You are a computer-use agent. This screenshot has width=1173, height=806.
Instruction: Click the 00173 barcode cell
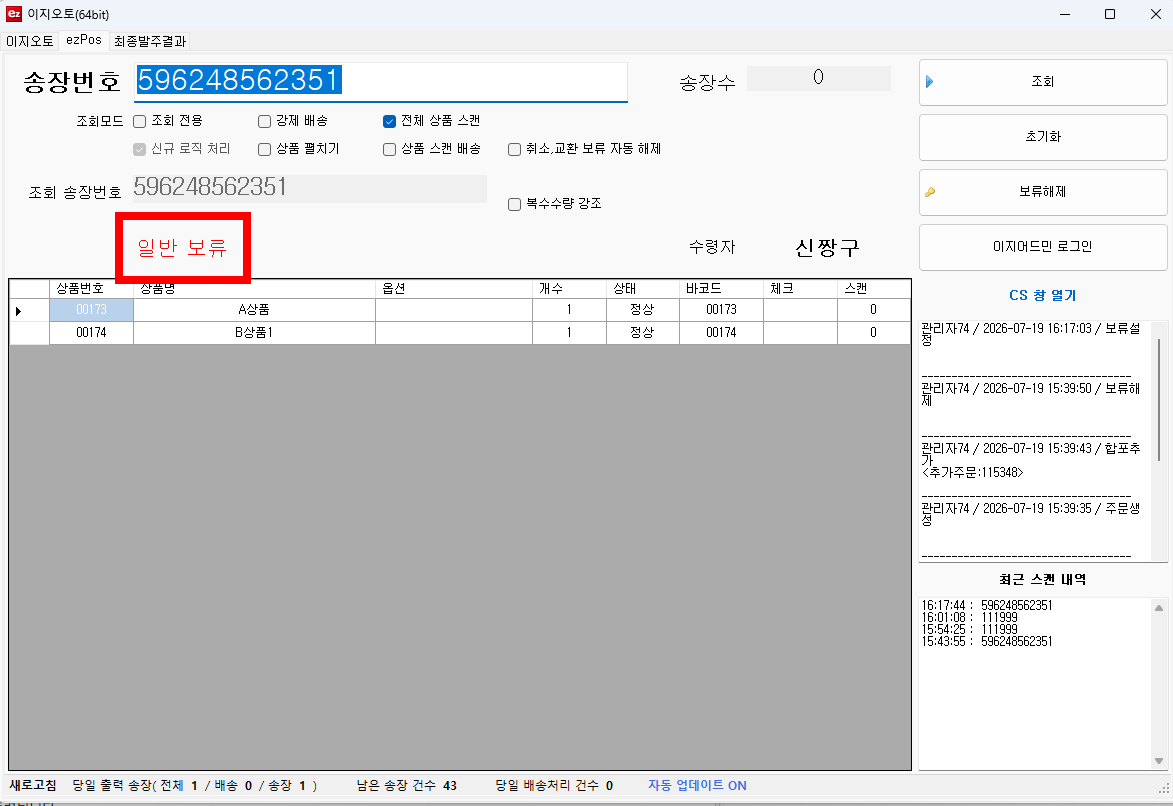721,310
